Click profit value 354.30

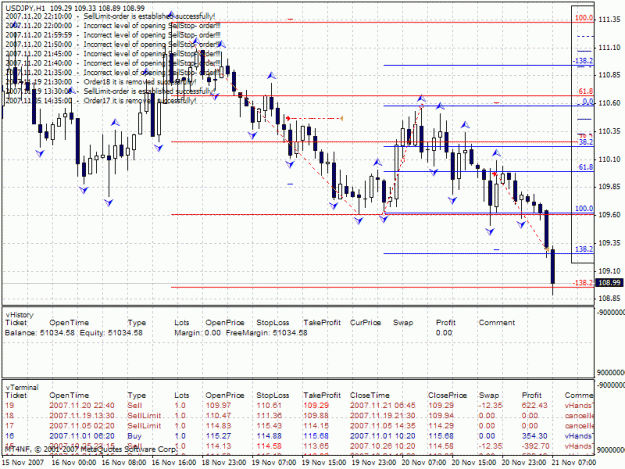[x=535, y=436]
